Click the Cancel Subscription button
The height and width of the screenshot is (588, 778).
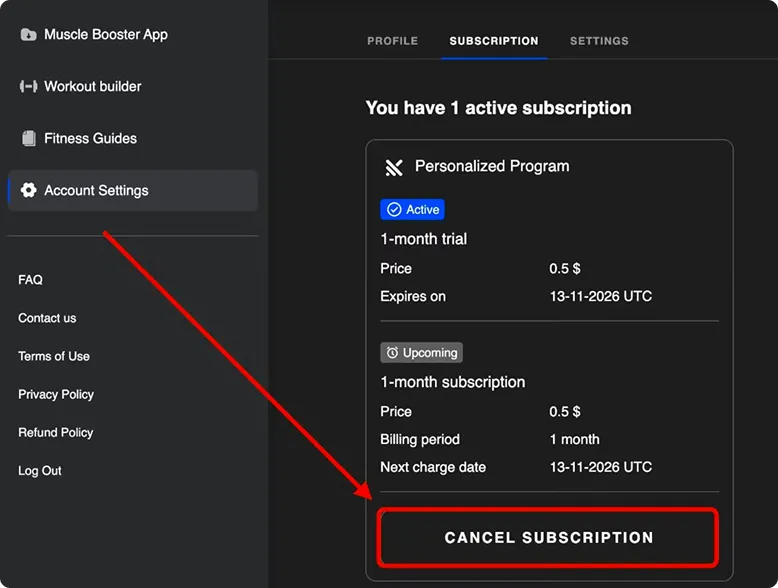point(548,537)
